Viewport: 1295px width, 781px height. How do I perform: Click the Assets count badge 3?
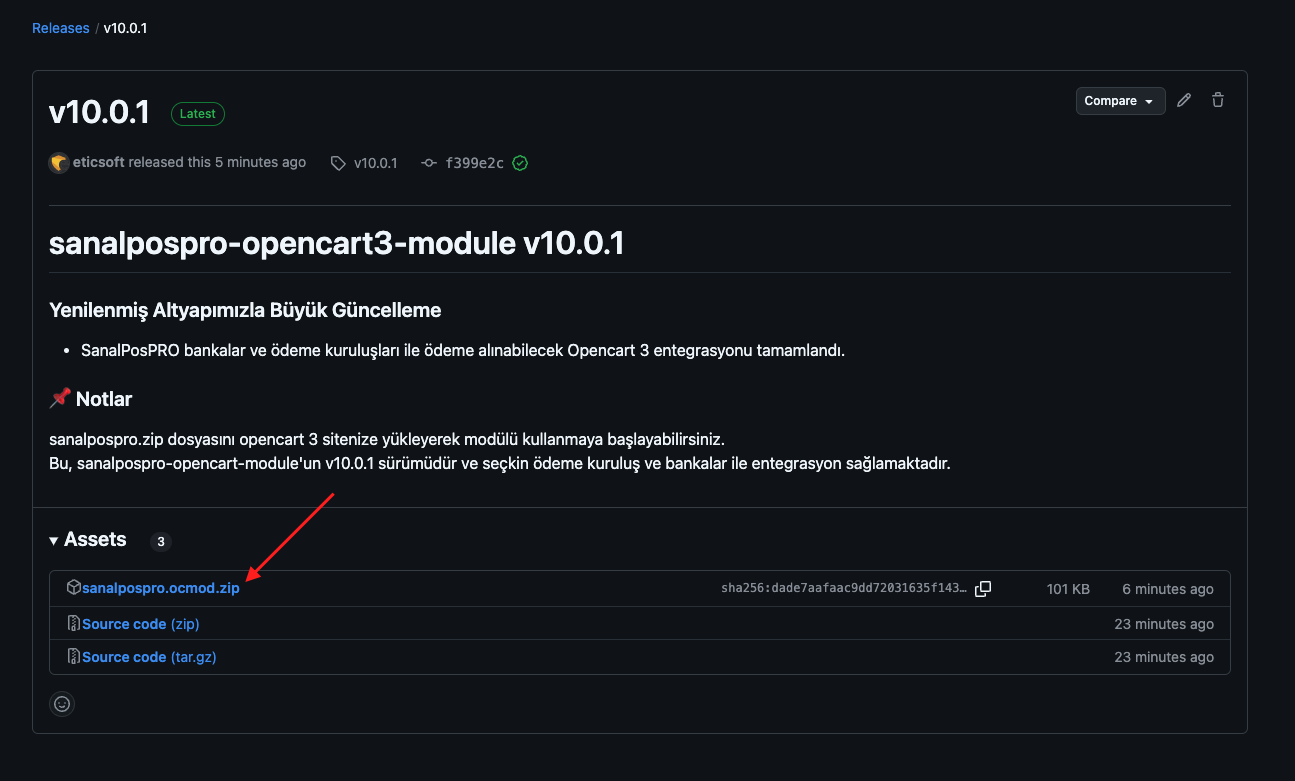click(160, 542)
